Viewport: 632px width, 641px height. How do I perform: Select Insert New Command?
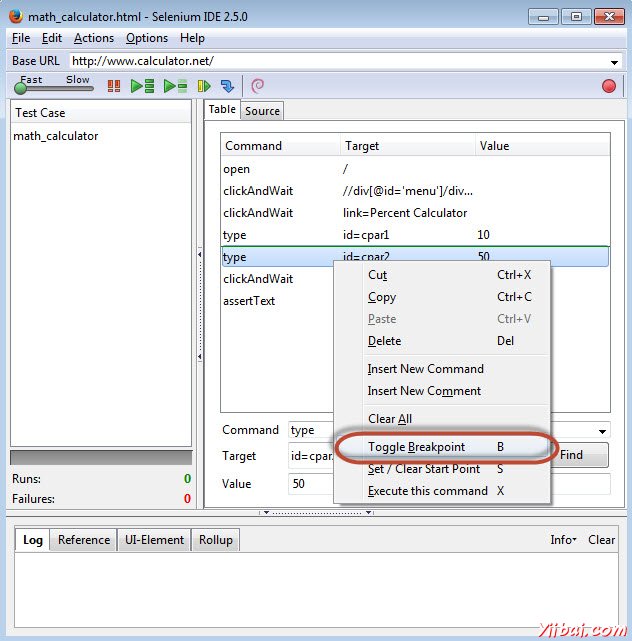click(442, 369)
